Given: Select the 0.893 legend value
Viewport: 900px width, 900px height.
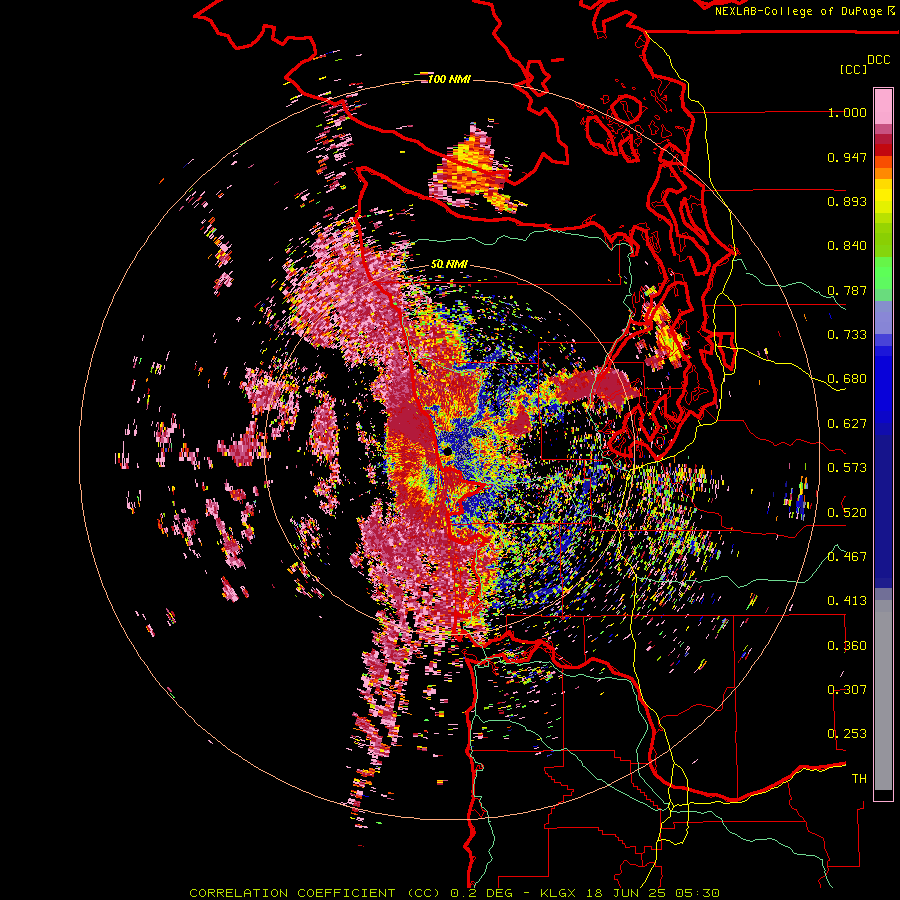Looking at the screenshot, I should click(847, 201).
